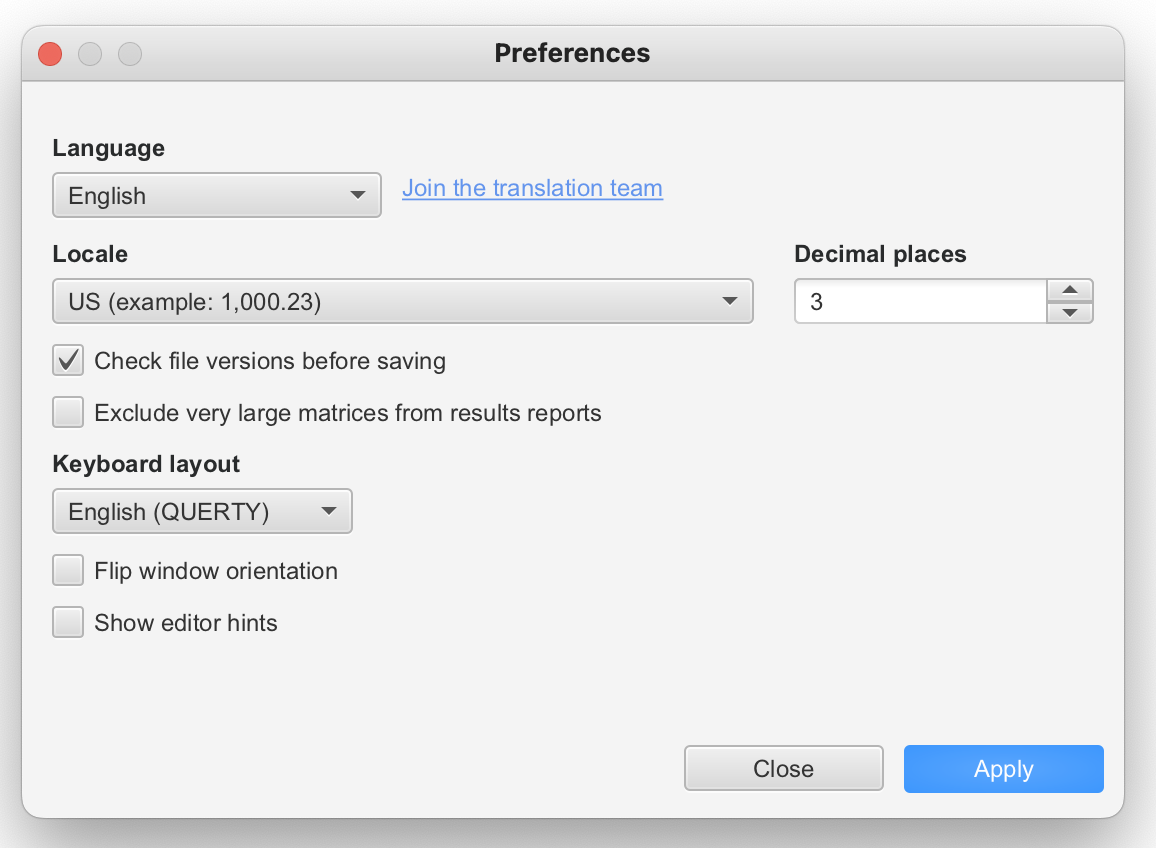Tick the Flip window orientation checkbox
Image resolution: width=1156 pixels, height=848 pixels.
pos(68,570)
